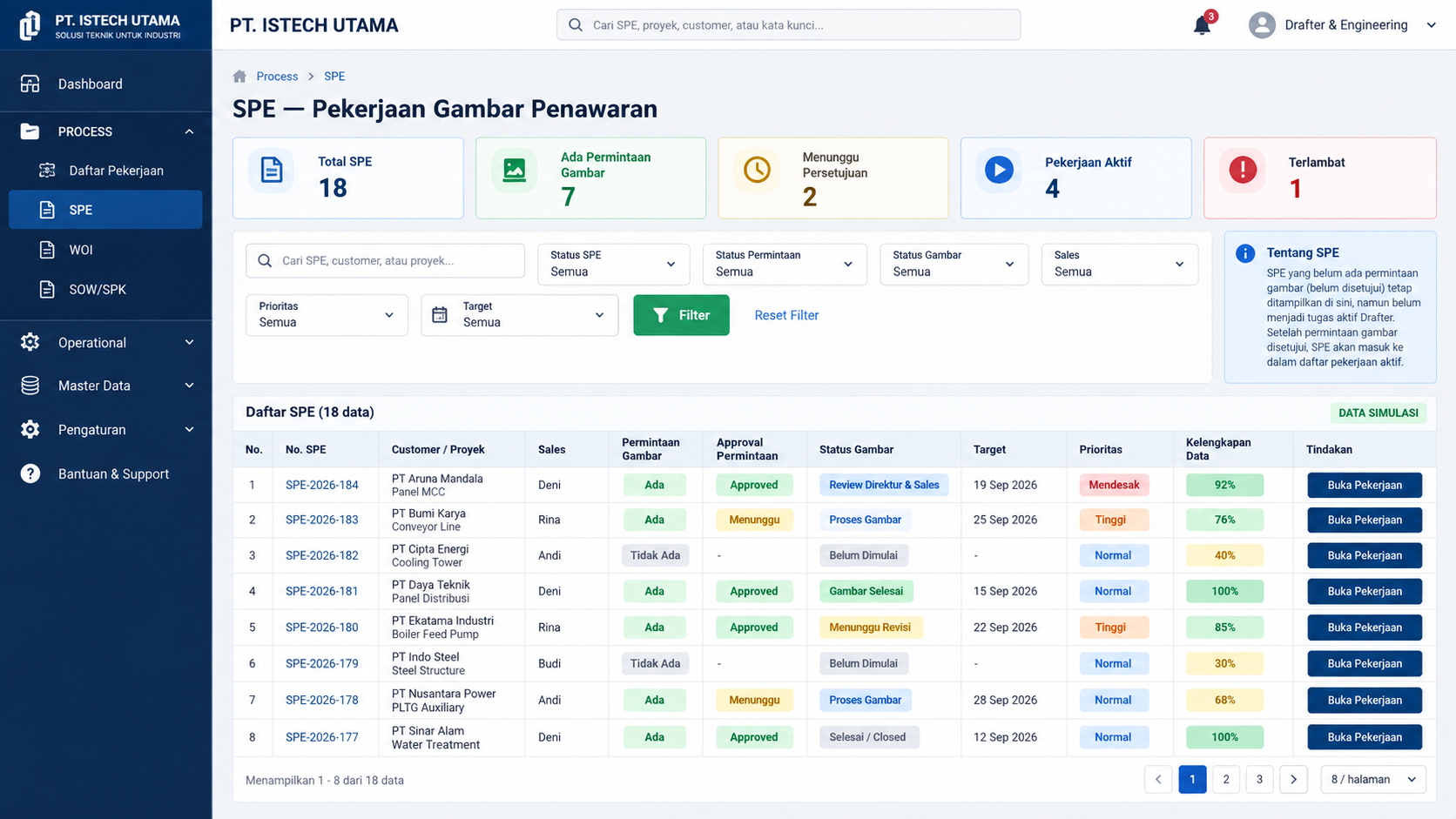
Task: Click the Bantuan & Support help icon
Action: tap(30, 473)
